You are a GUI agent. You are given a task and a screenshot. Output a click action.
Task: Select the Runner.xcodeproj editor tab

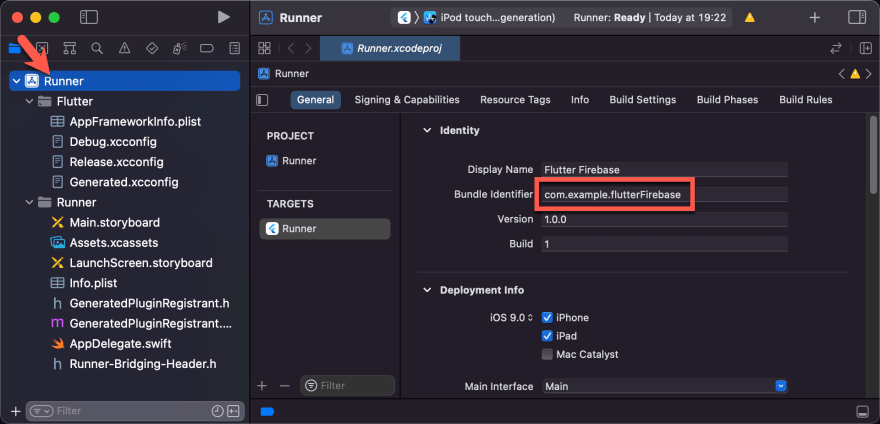390,48
